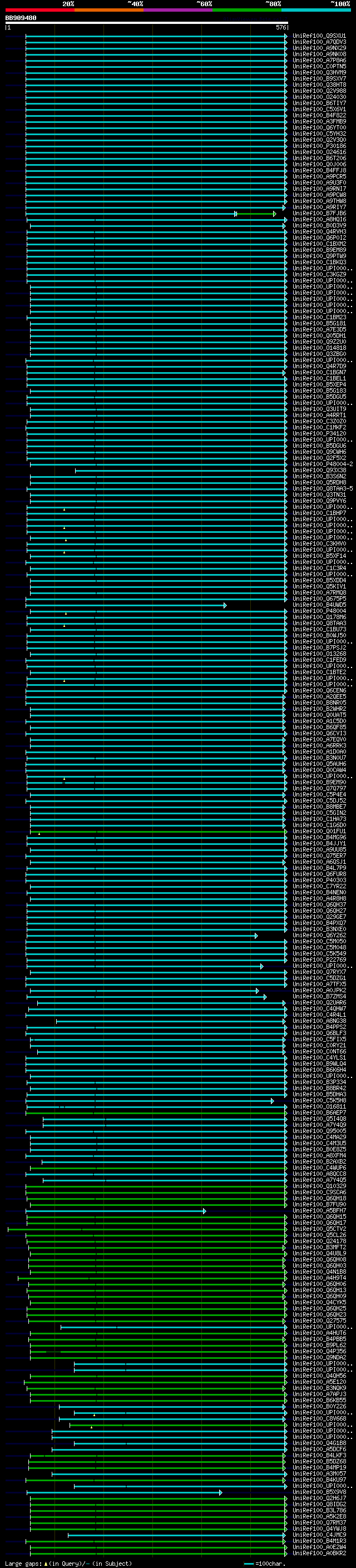Select hit UniRef100_Q3HVM9

319,72
